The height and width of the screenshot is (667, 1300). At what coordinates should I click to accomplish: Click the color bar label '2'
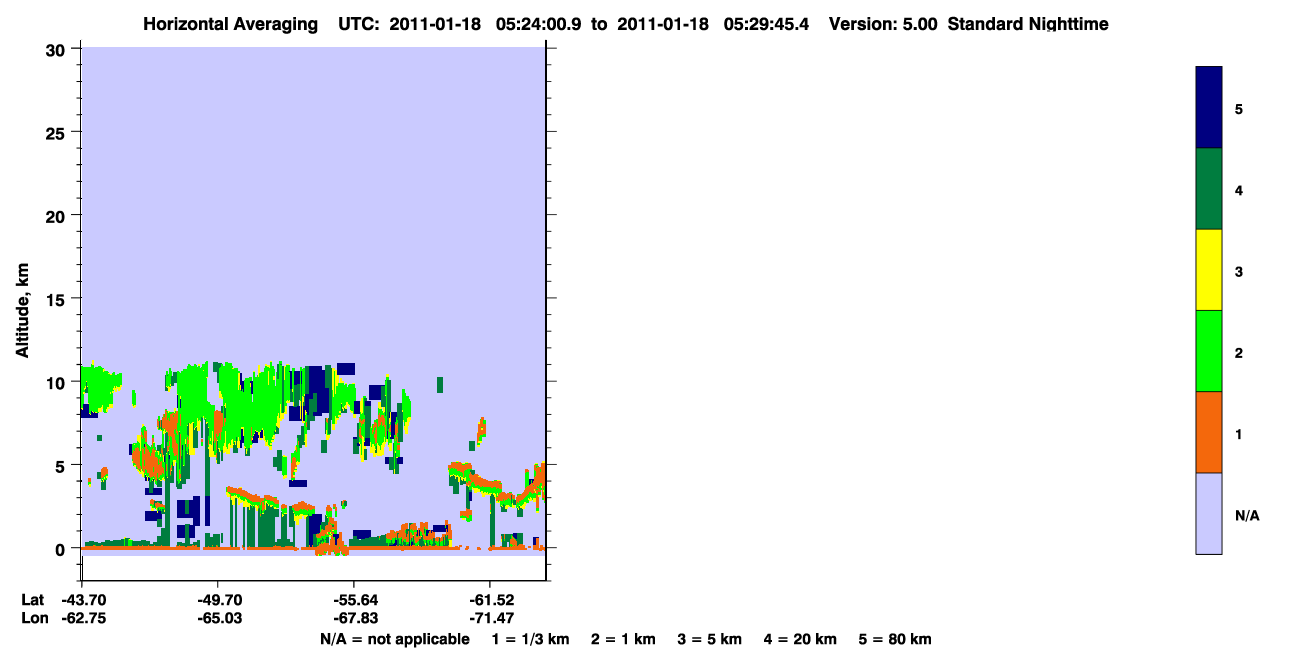pyautogui.click(x=1239, y=353)
